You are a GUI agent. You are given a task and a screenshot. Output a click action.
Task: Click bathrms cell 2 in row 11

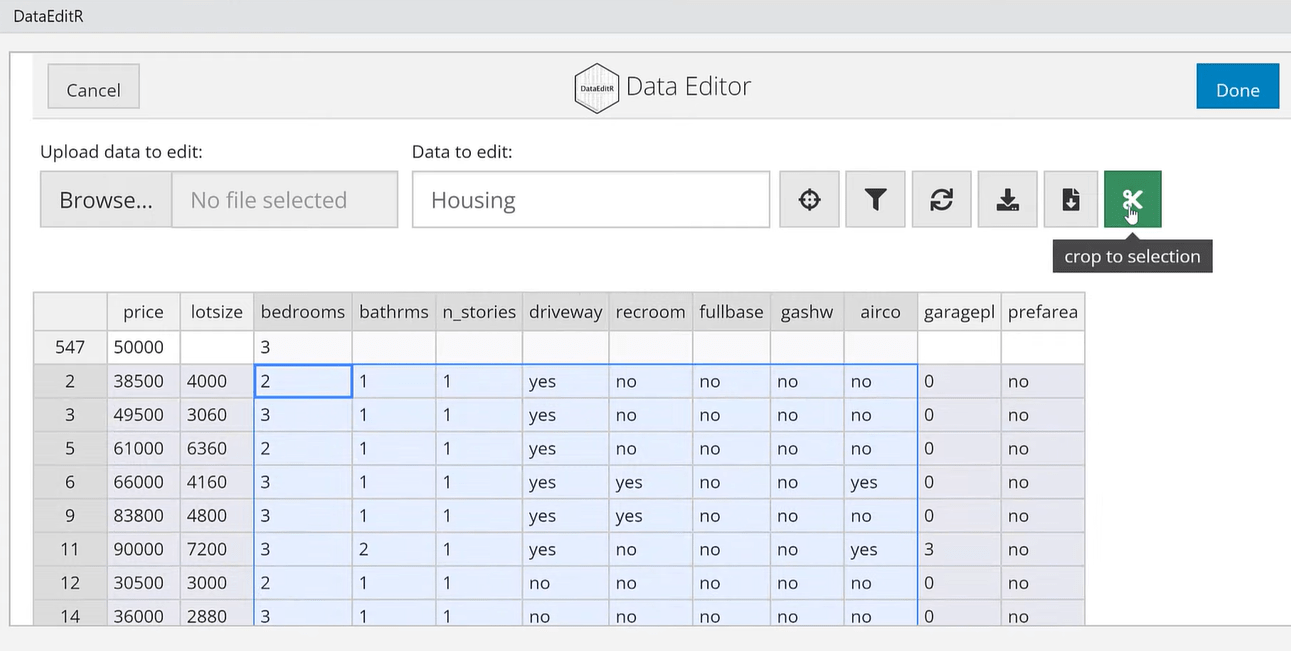[394, 549]
